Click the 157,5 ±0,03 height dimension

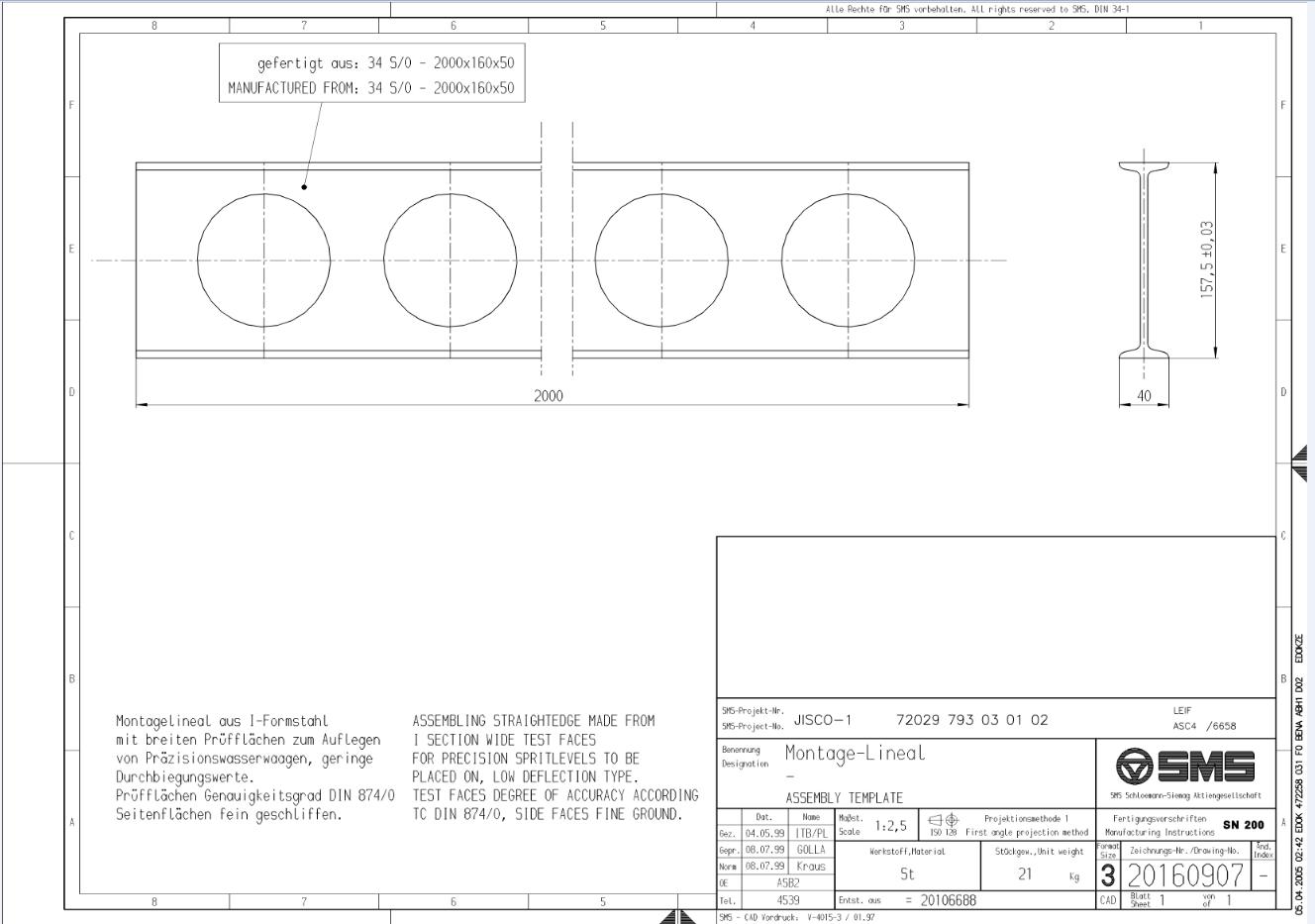(1206, 259)
